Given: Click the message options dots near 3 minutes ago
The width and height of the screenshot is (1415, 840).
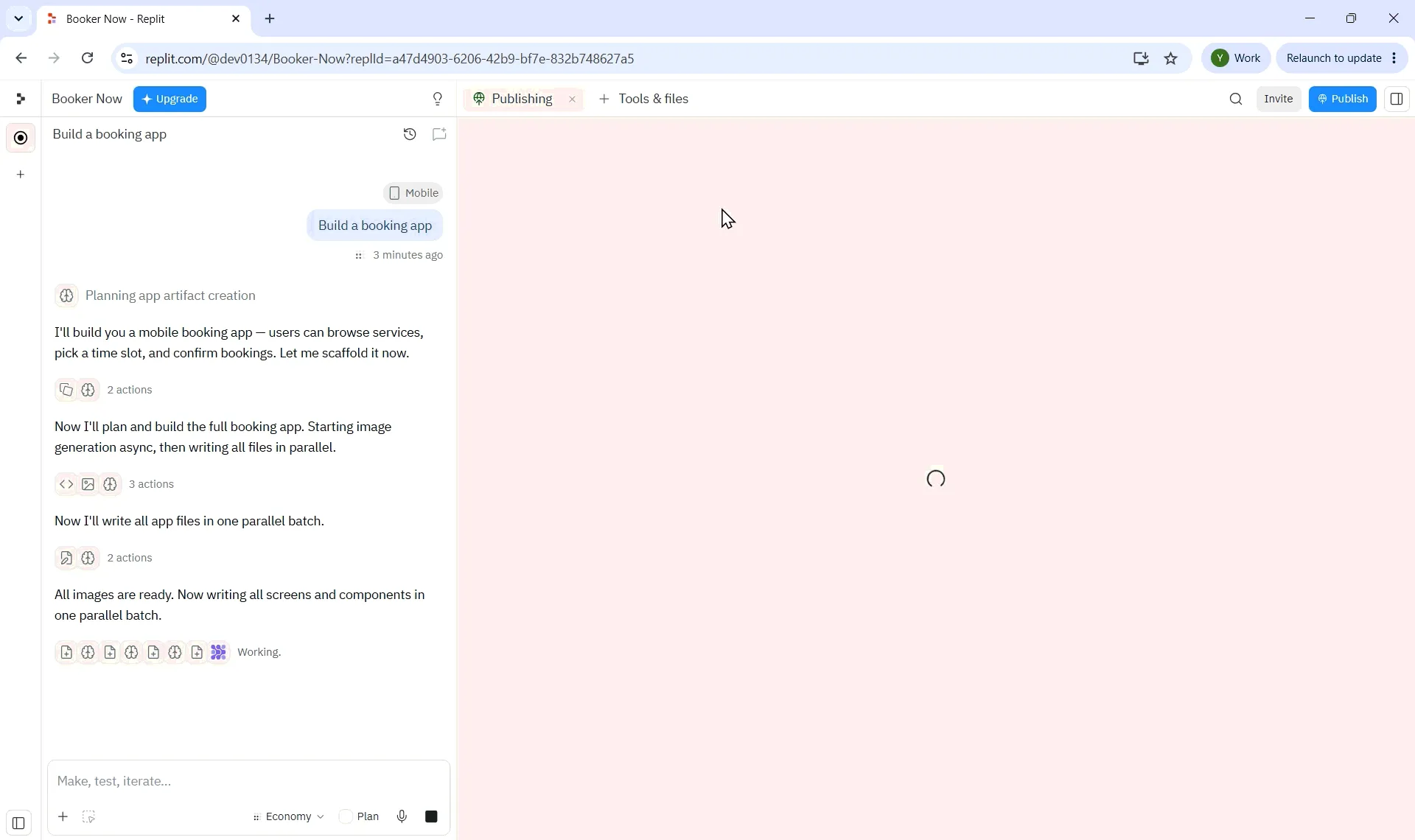Looking at the screenshot, I should click(359, 256).
